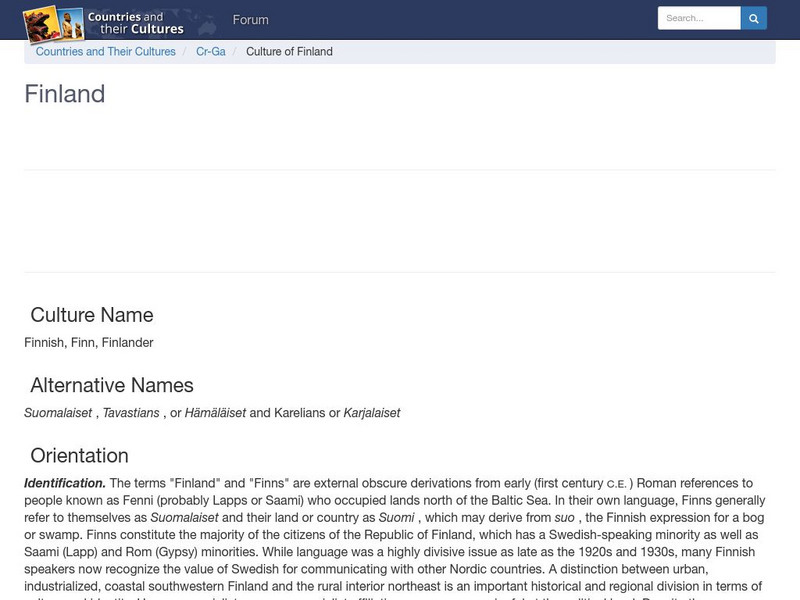Click the text Finnish, Finn, Finlander
This screenshot has height=600, width=800.
[89, 342]
